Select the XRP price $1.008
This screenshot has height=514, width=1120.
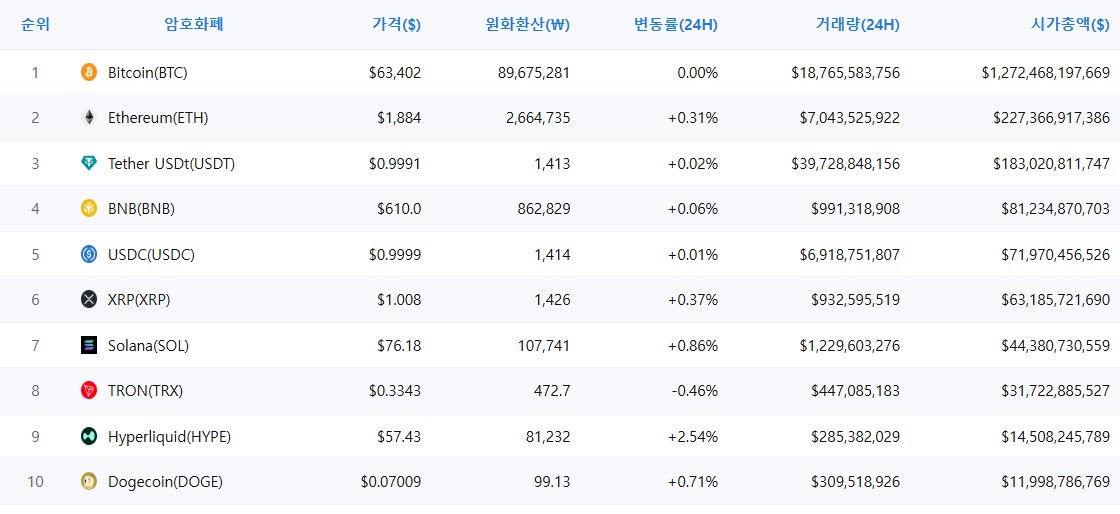coord(399,300)
